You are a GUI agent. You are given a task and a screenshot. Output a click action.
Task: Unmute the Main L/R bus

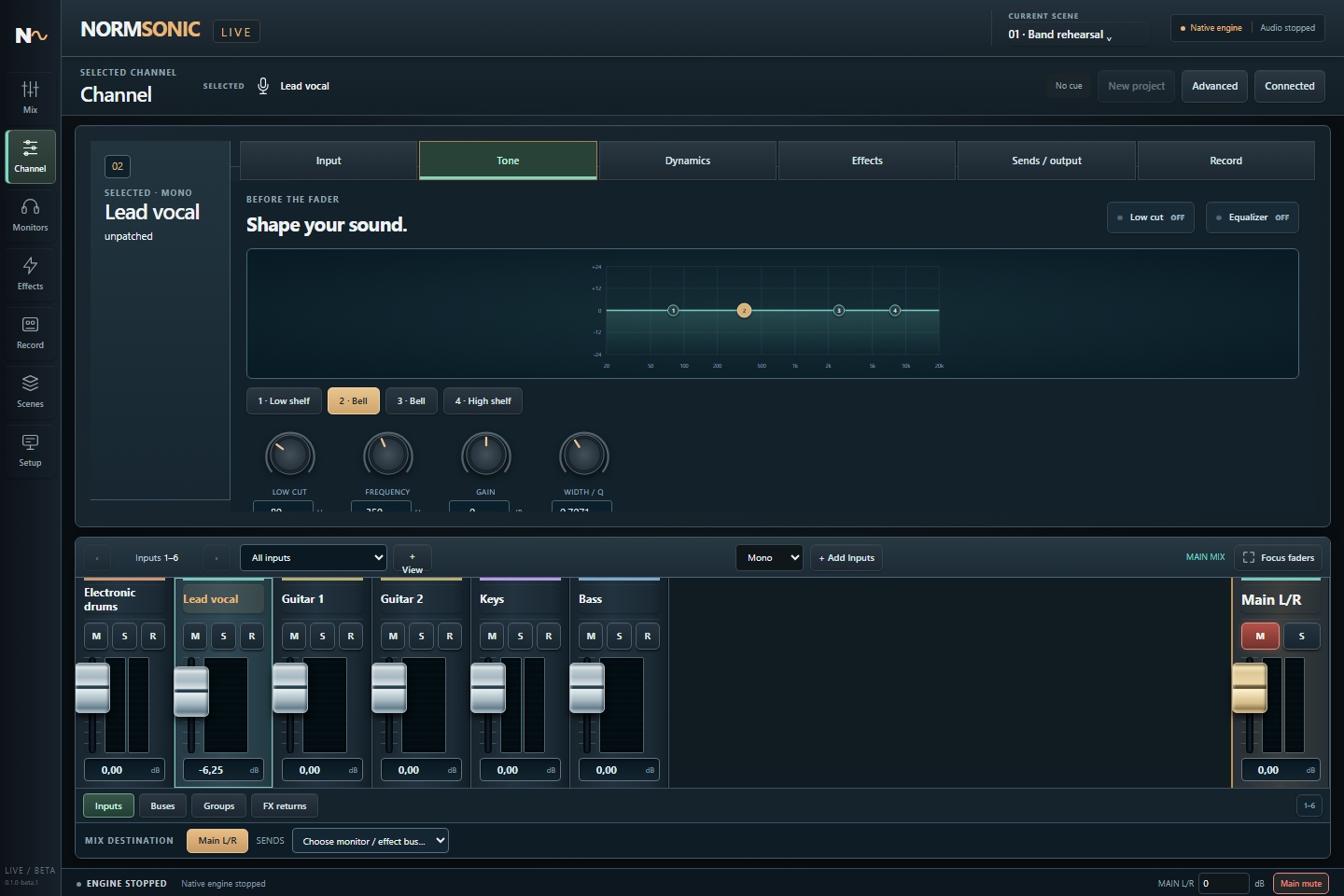point(1260,636)
